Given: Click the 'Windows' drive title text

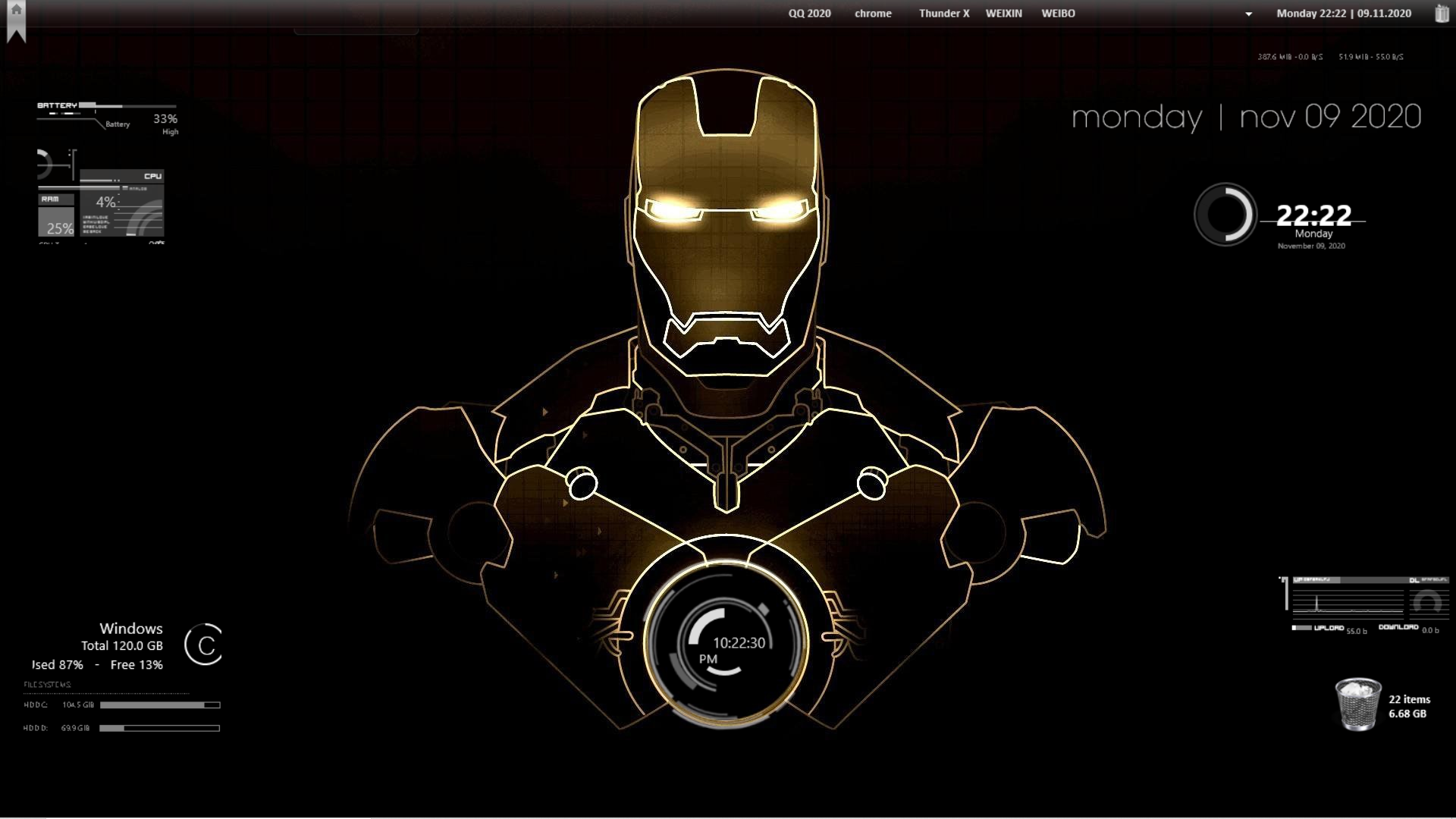Looking at the screenshot, I should point(131,629).
